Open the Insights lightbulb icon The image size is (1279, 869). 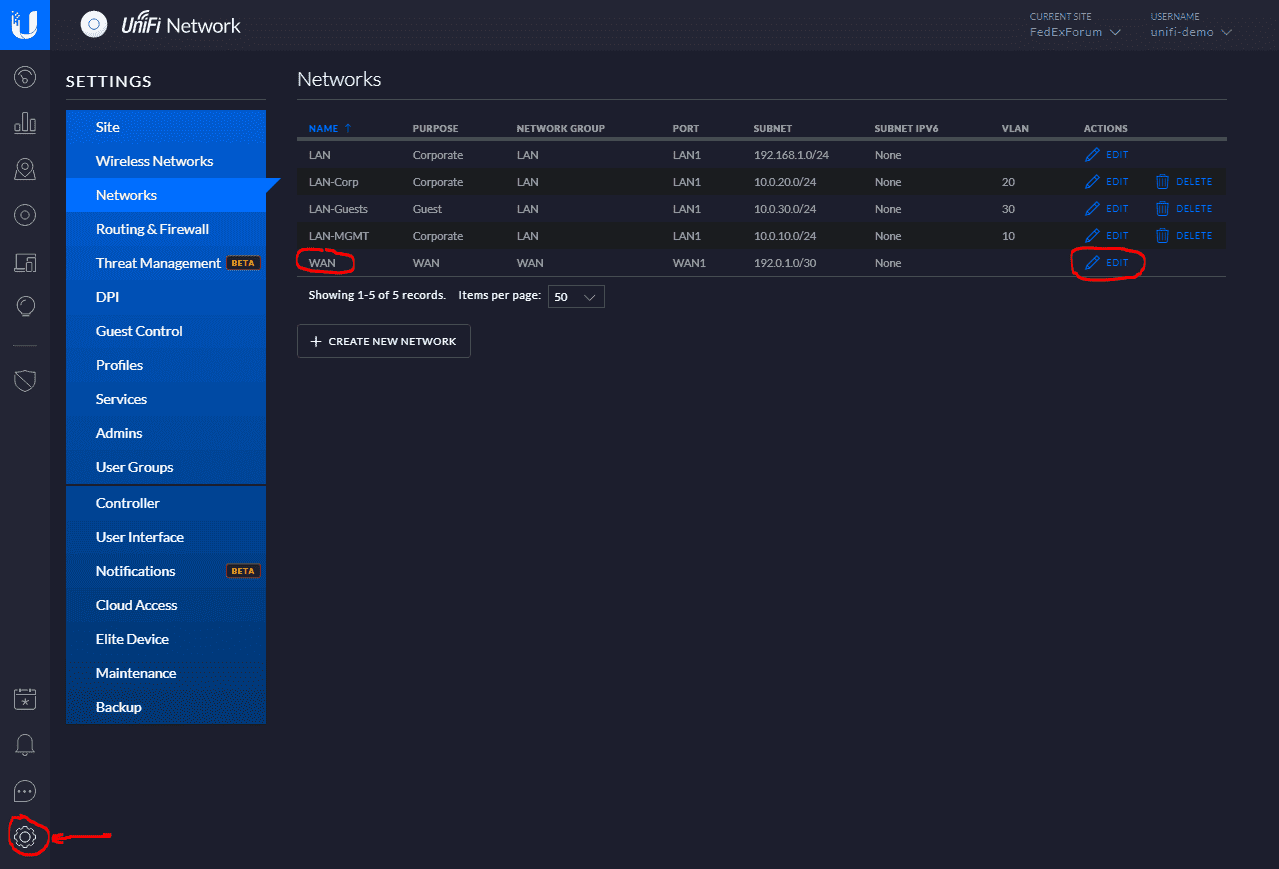pos(25,307)
